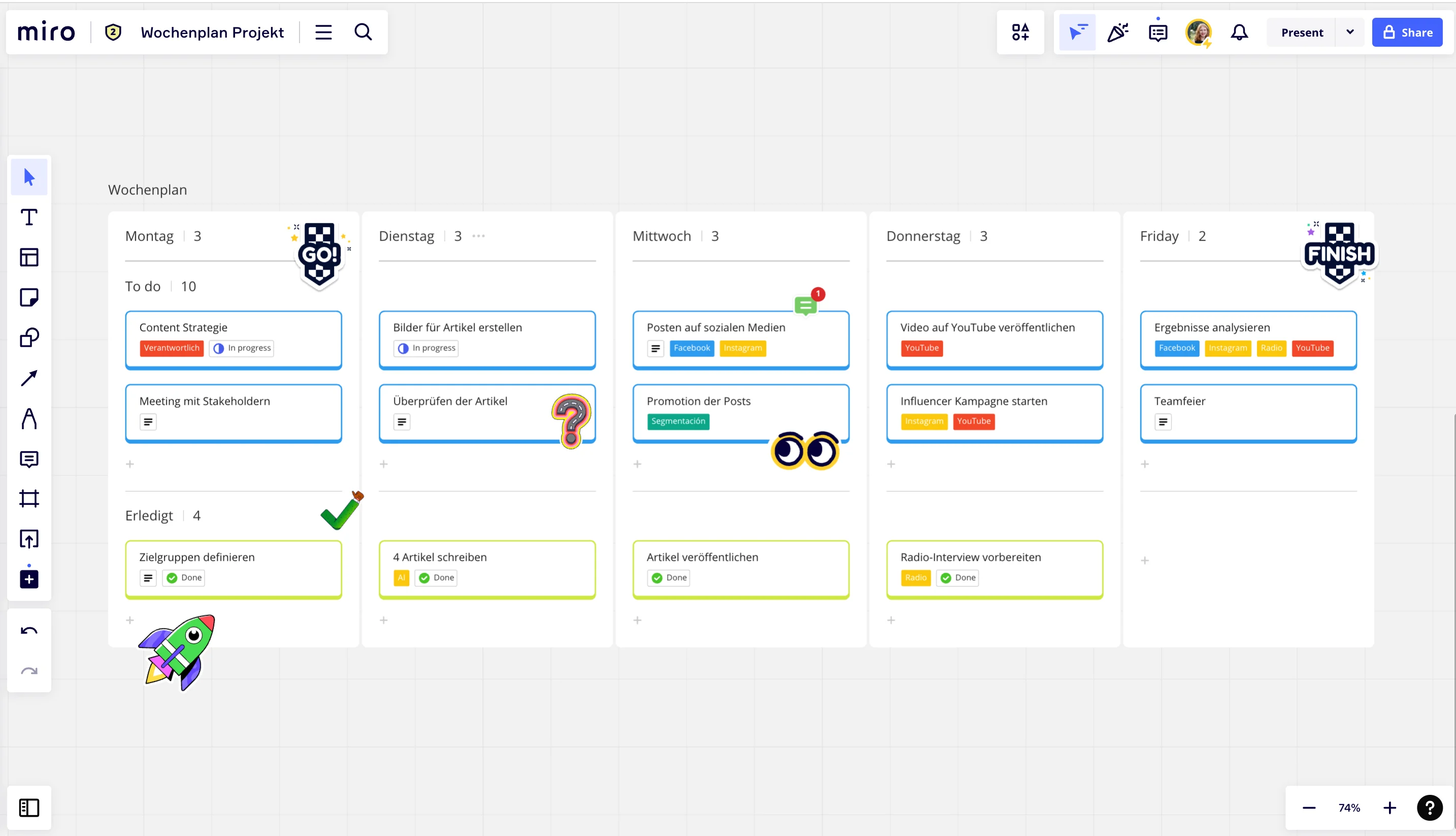Viewport: 1456px width, 836px height.
Task: Select the Connection line arrow tool
Action: [29, 378]
